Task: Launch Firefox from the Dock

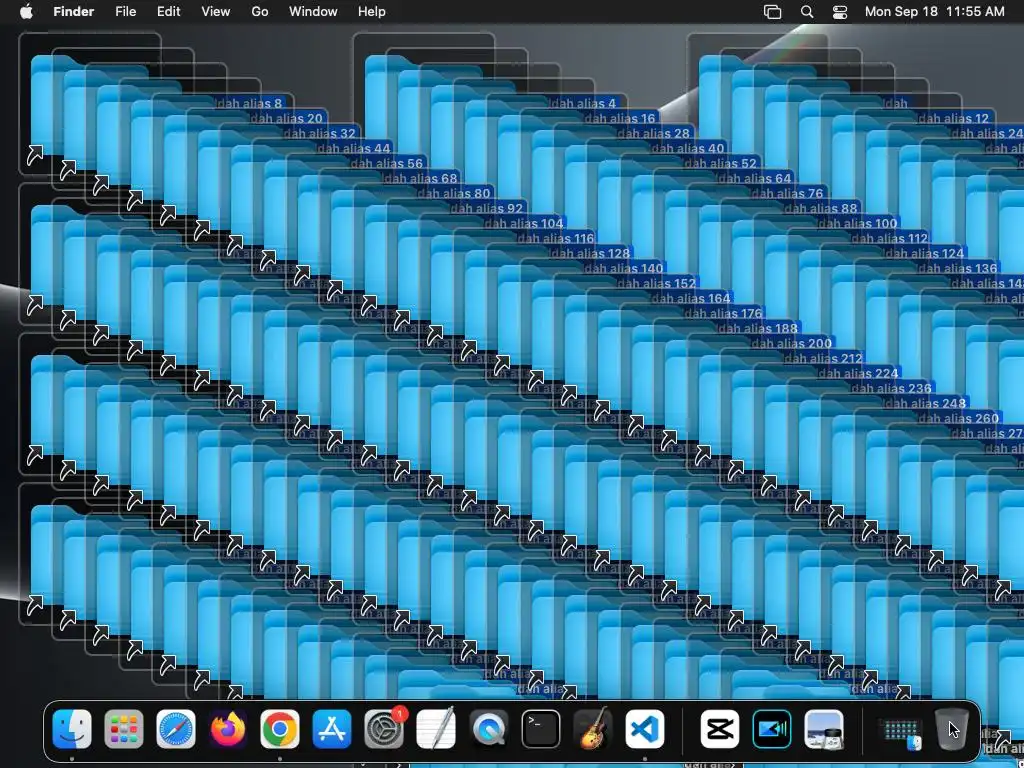Action: coord(228,729)
